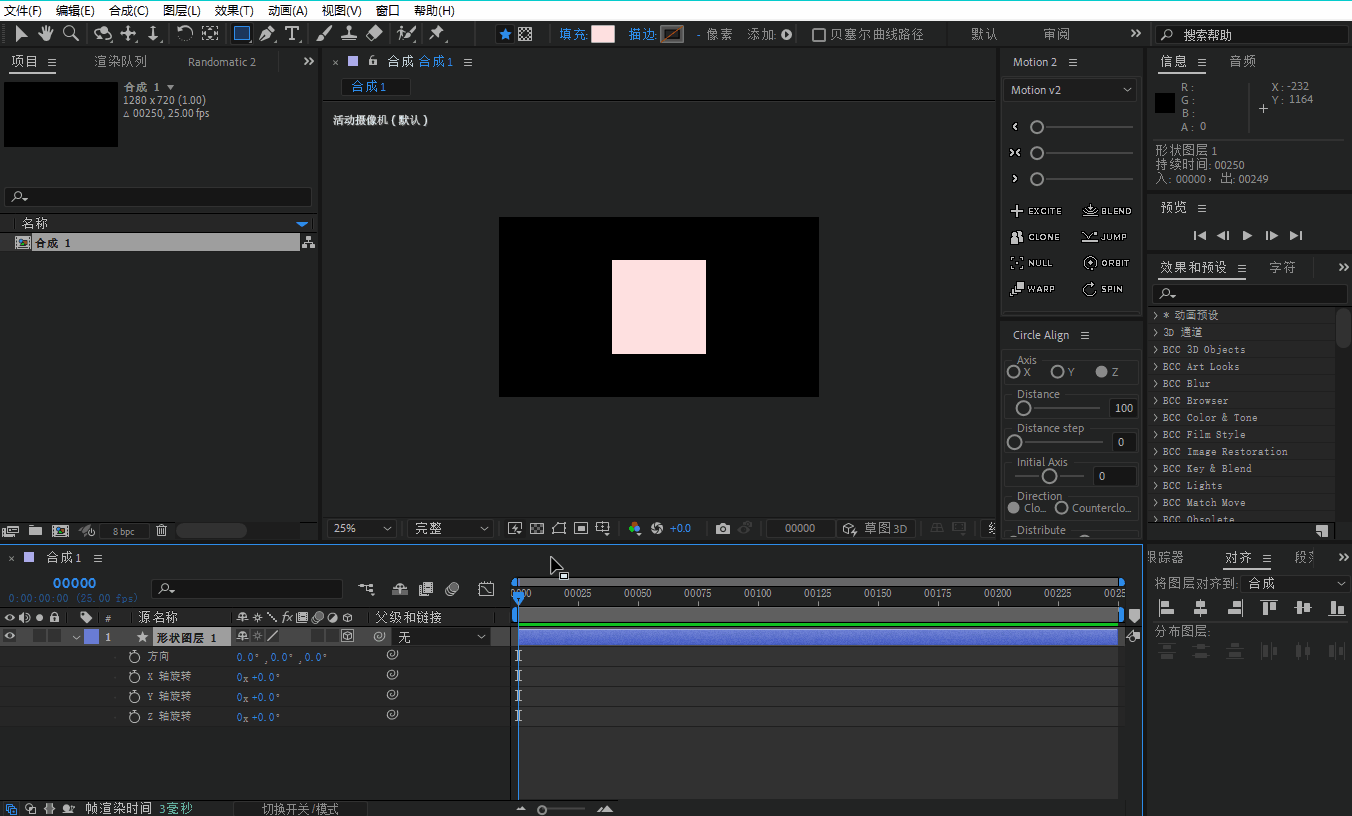Viewport: 1352px width, 816px height.
Task: Click the viewer snapshot camera icon
Action: [723, 528]
